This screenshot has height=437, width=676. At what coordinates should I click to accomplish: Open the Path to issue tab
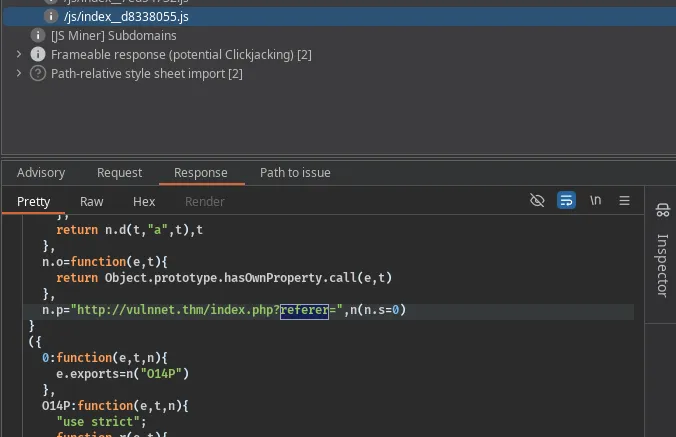click(295, 172)
